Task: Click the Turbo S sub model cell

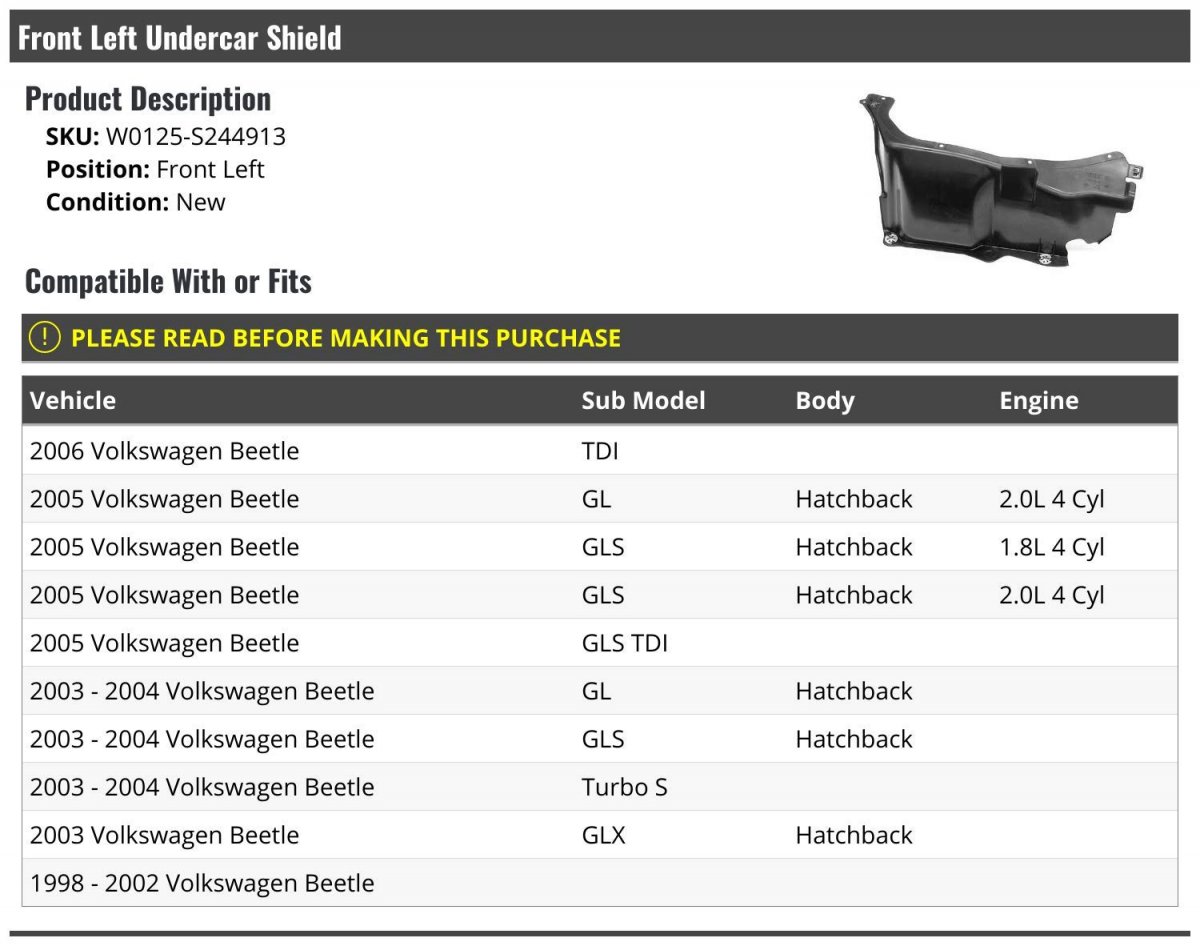Action: point(624,787)
